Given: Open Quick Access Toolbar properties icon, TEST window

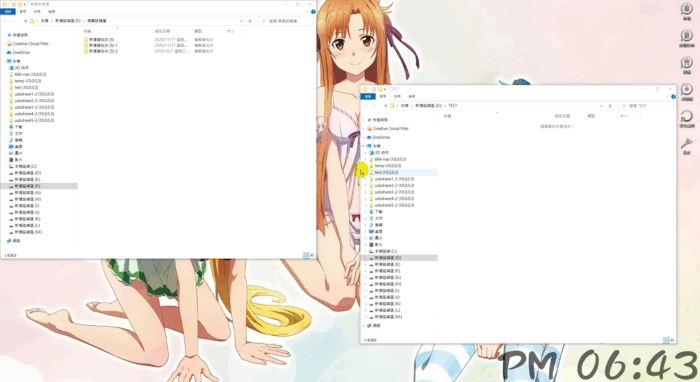Looking at the screenshot, I should [373, 89].
